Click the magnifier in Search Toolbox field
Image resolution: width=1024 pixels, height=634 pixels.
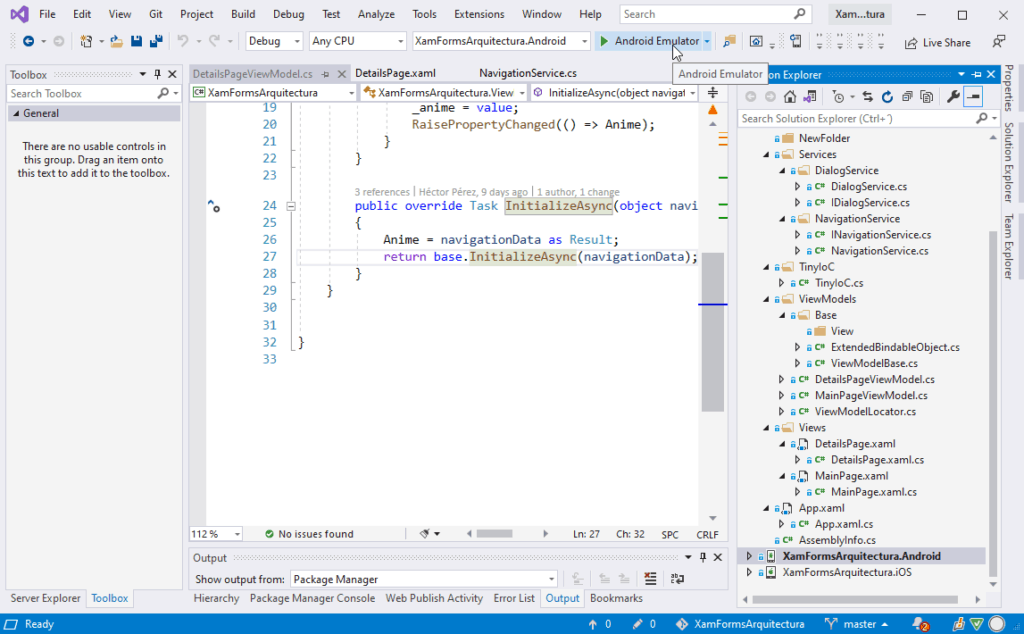pos(163,93)
